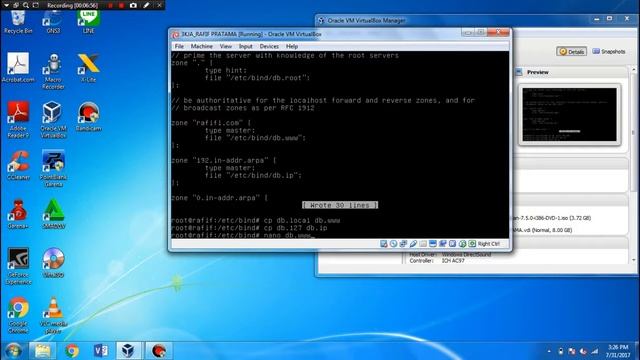This screenshot has width=640, height=360.
Task: Click the "Right Ctrl" host key text
Action: pos(489,244)
